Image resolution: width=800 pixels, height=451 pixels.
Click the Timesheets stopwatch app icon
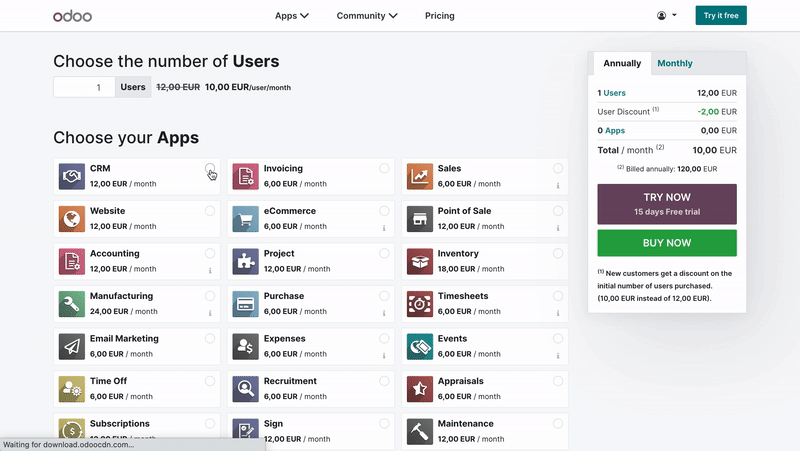pyautogui.click(x=419, y=304)
